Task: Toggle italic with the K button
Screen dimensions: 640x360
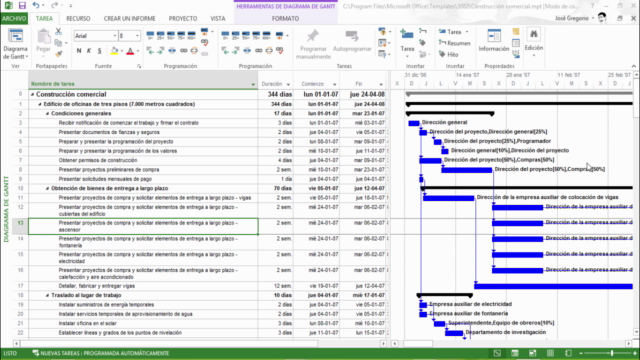Action: pyautogui.click(x=89, y=51)
